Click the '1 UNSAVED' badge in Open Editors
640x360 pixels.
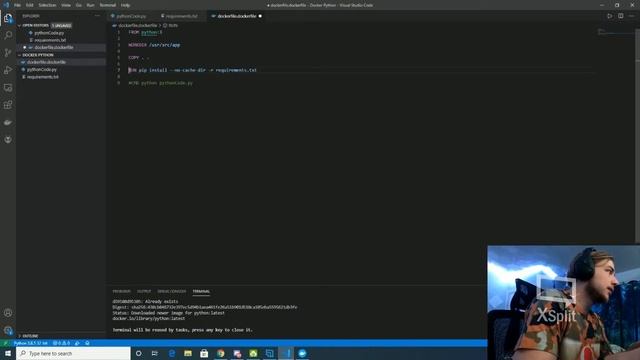pos(62,26)
